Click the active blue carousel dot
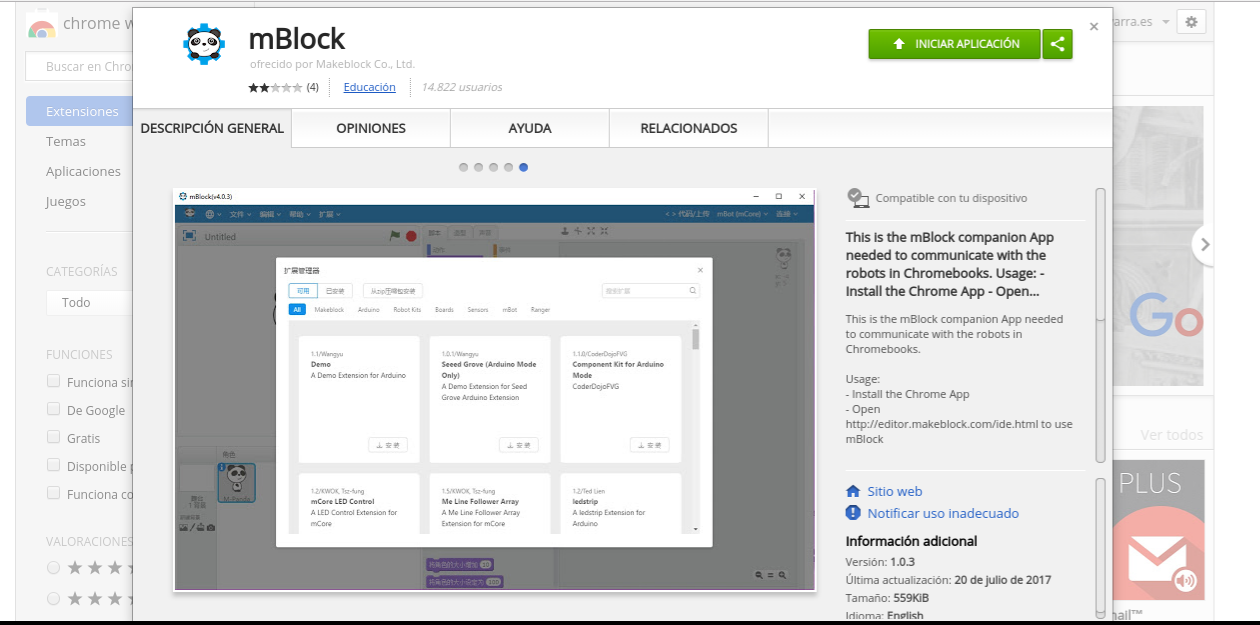The image size is (1260, 625). click(x=524, y=167)
